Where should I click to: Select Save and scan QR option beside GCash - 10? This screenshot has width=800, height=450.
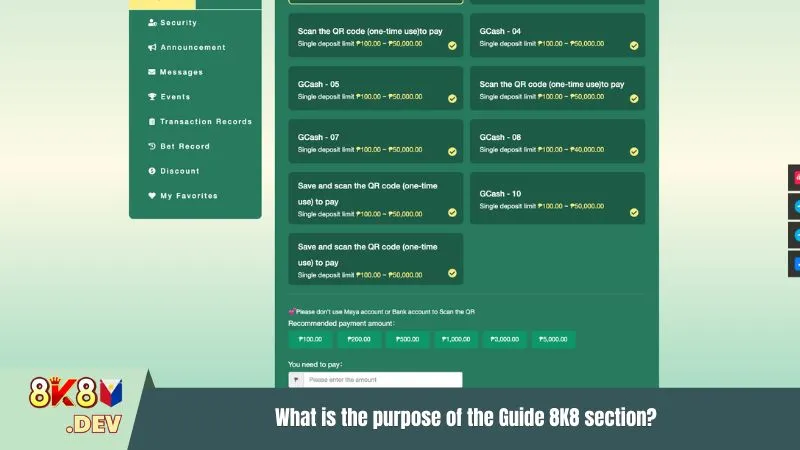(x=376, y=198)
